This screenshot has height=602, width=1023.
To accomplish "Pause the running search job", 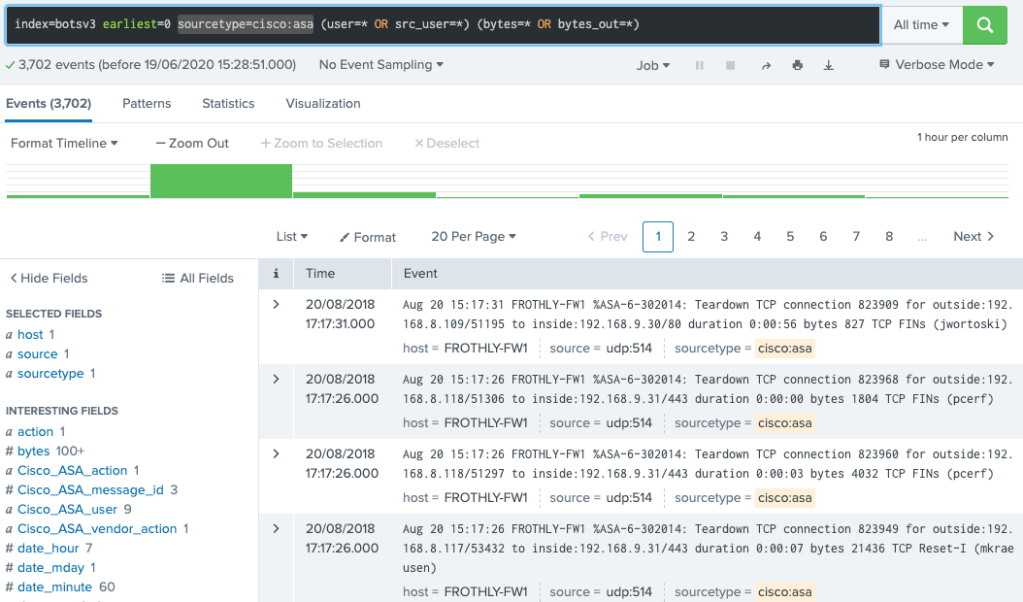I will tap(699, 65).
